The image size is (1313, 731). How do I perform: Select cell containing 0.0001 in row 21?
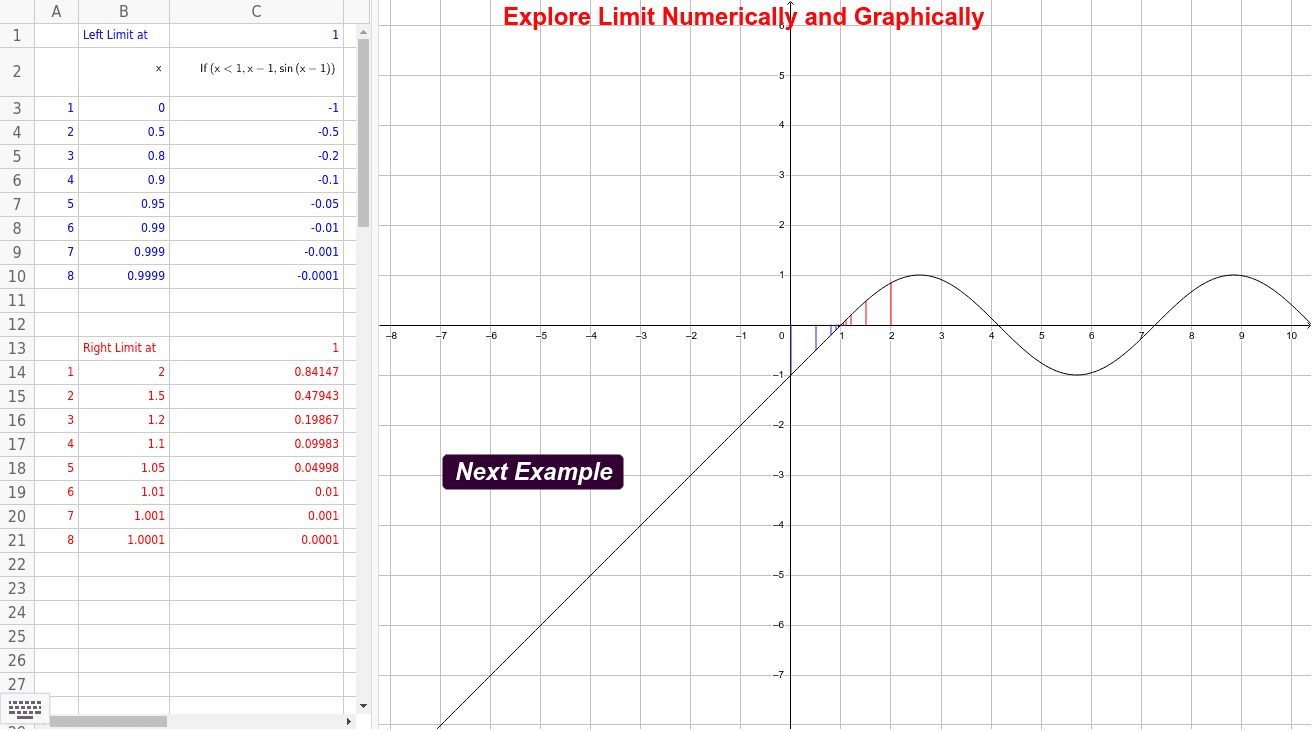tap(257, 540)
